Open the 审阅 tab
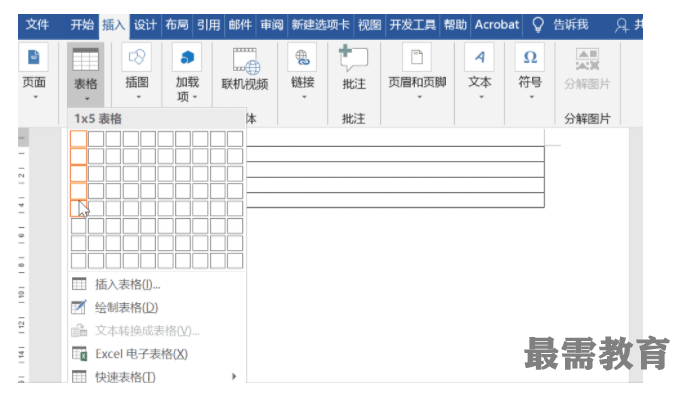The image size is (676, 393). click(272, 25)
